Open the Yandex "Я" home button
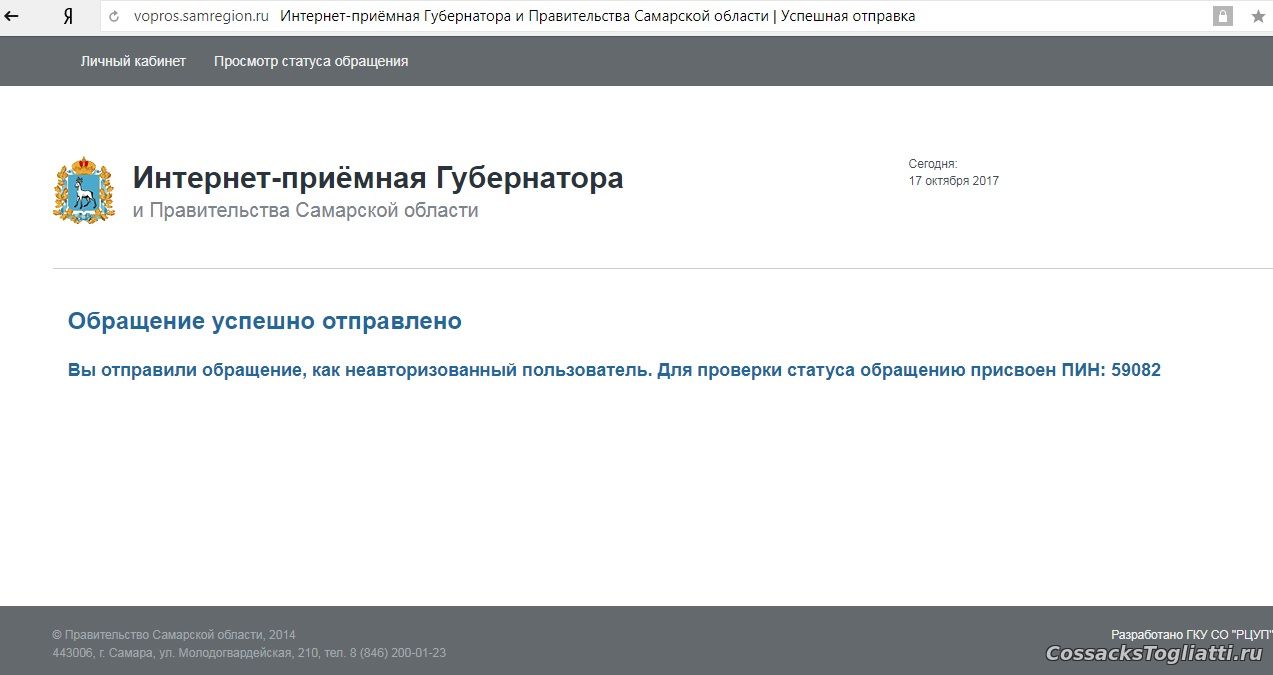Viewport: 1273px width, 675px height. coord(67,16)
